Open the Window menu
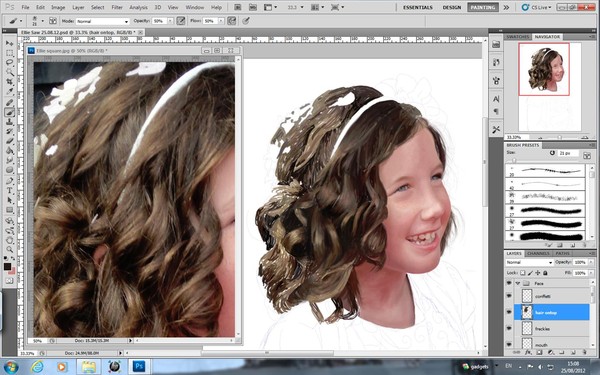 (x=194, y=7)
